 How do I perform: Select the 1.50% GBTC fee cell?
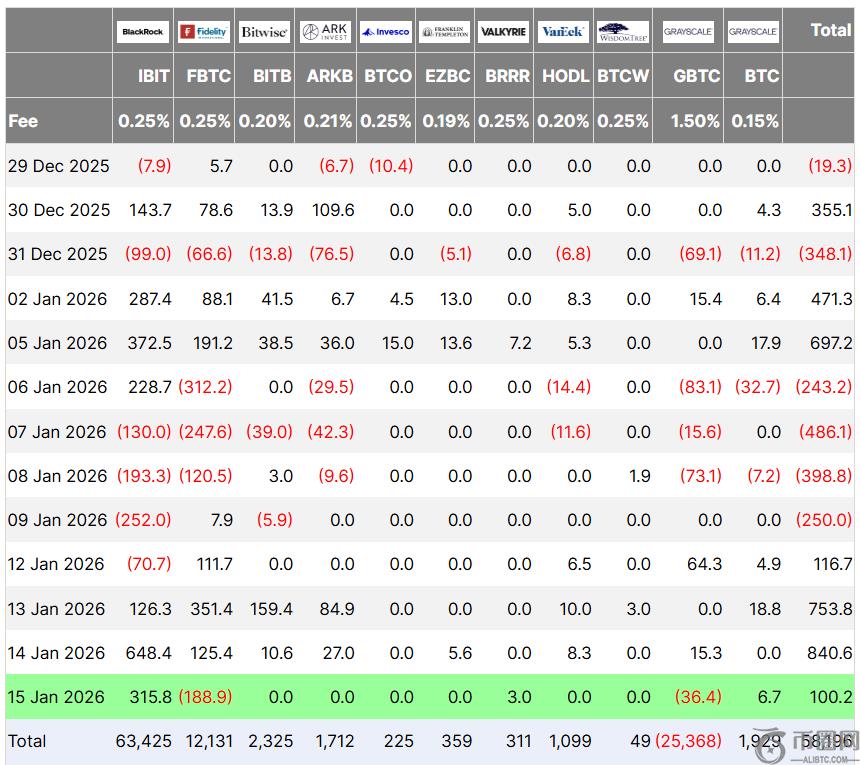(x=695, y=121)
